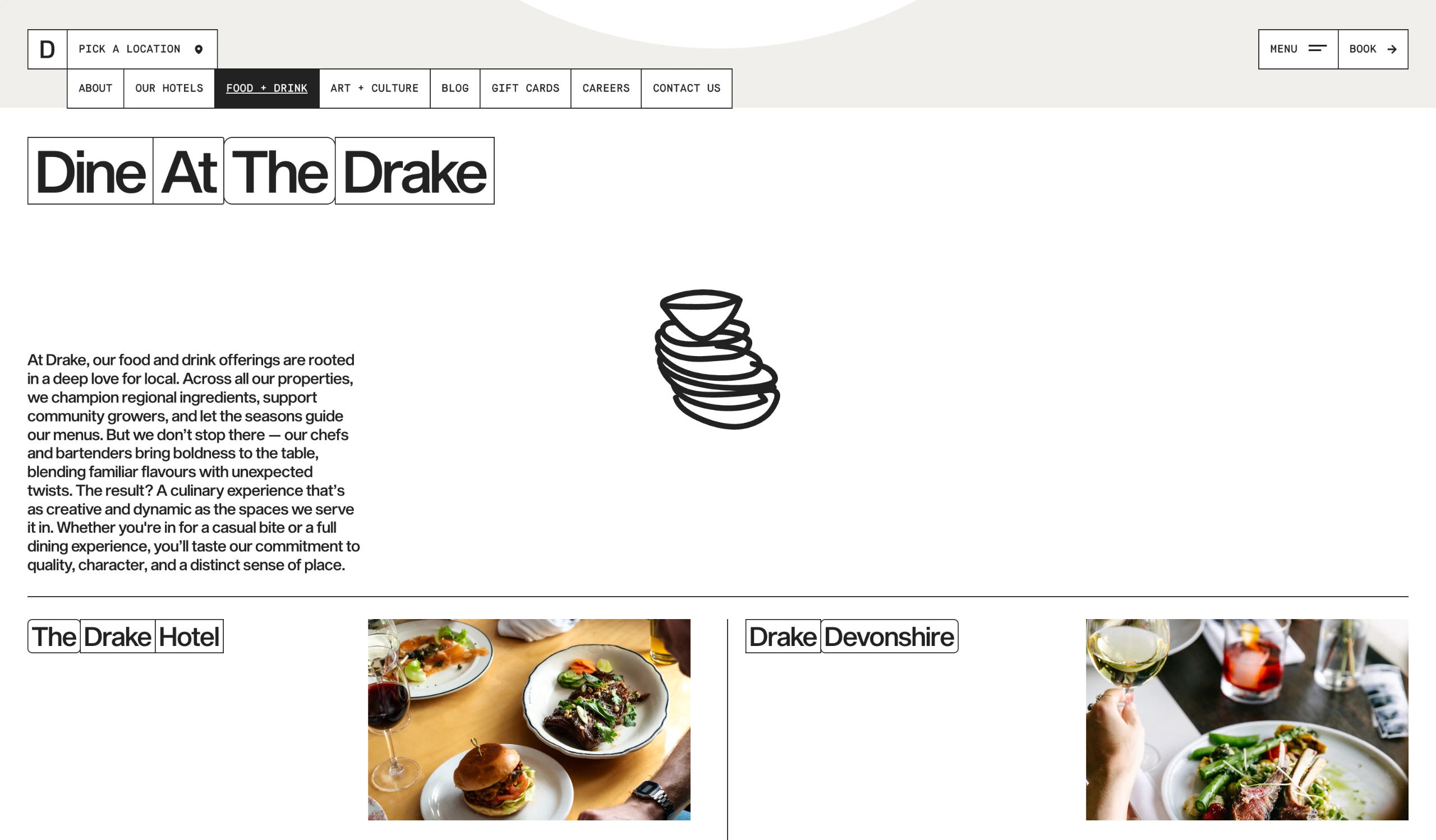This screenshot has width=1436, height=840.
Task: Open Contact Us nav item
Action: [687, 88]
